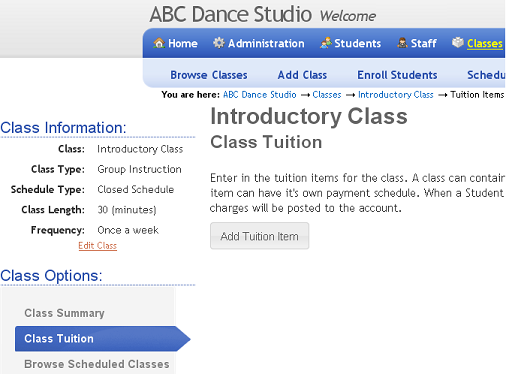Click the 30 (minutes) value
506x374 pixels.
point(127,210)
